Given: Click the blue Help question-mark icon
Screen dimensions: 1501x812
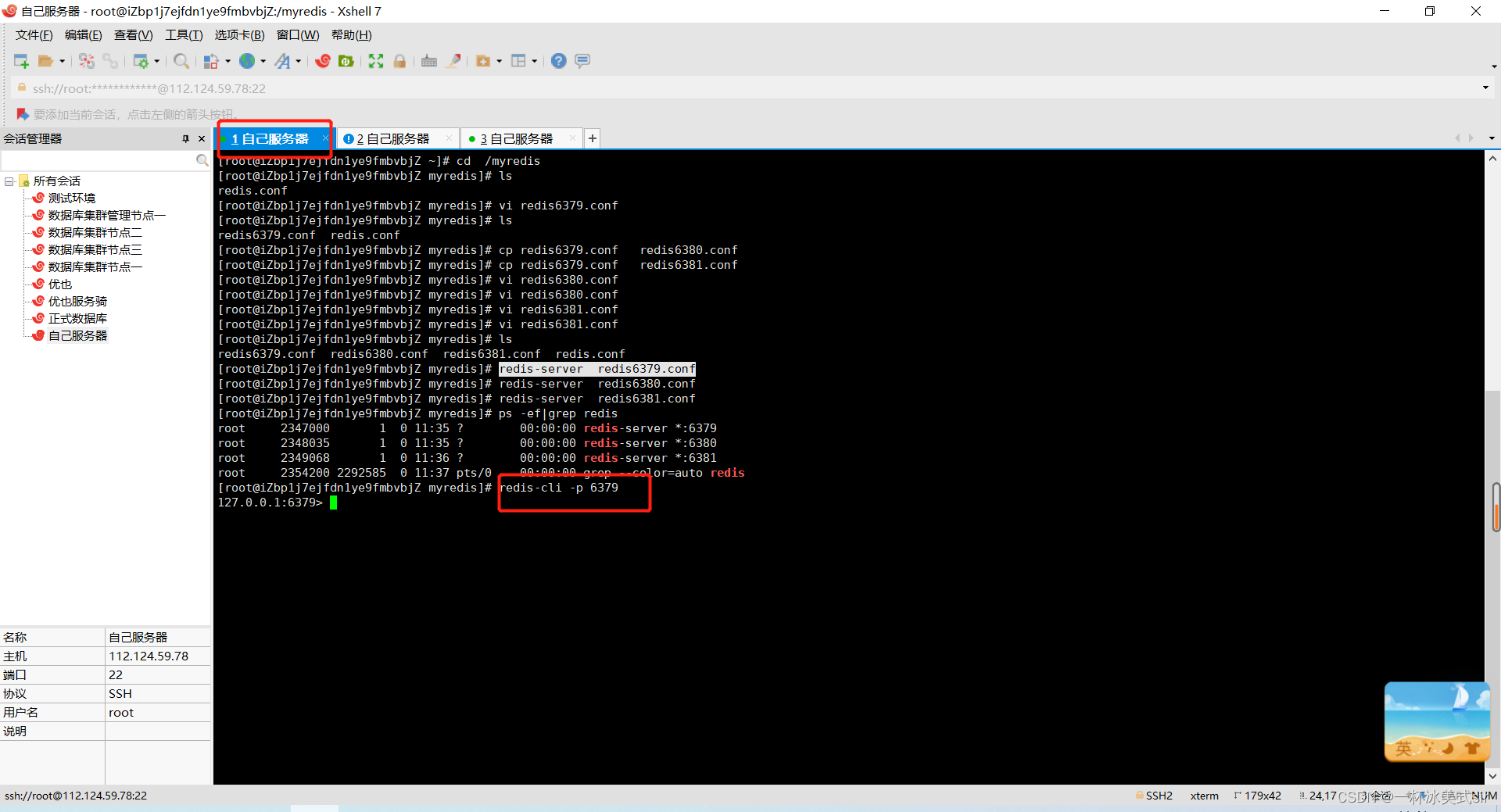Looking at the screenshot, I should click(559, 61).
